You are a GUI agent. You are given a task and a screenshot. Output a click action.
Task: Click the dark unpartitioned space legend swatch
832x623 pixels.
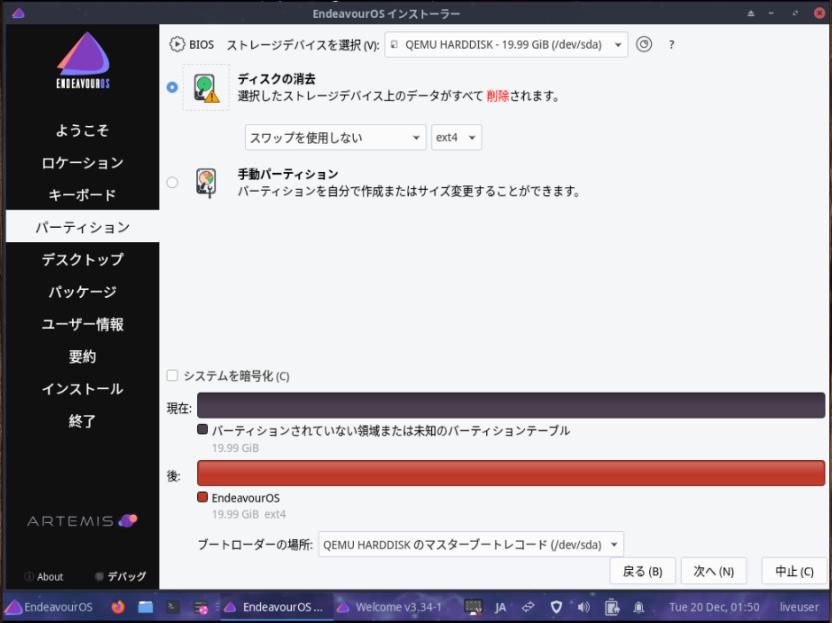point(202,429)
